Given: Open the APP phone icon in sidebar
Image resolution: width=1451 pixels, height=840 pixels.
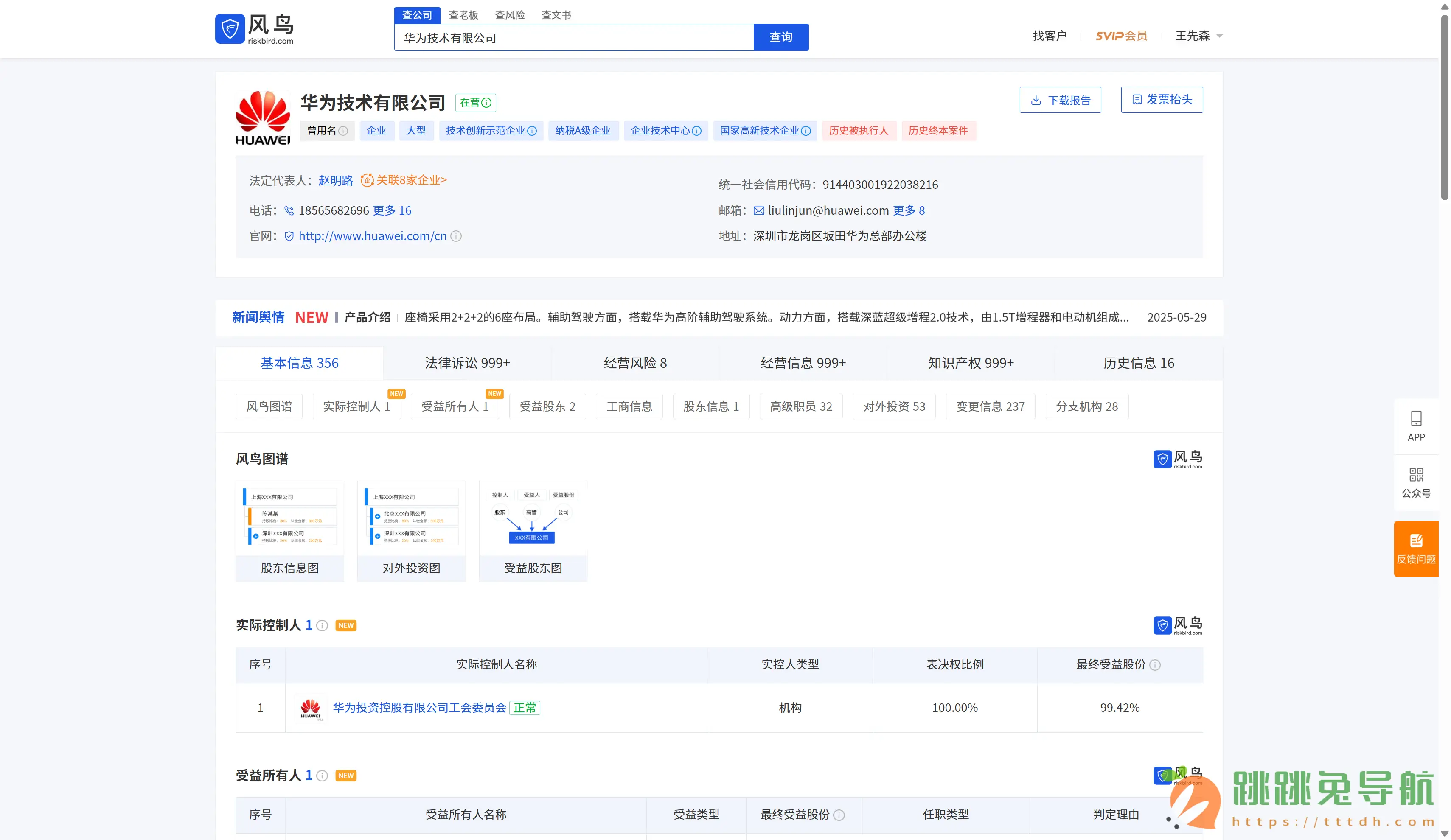Looking at the screenshot, I should coord(1416,419).
